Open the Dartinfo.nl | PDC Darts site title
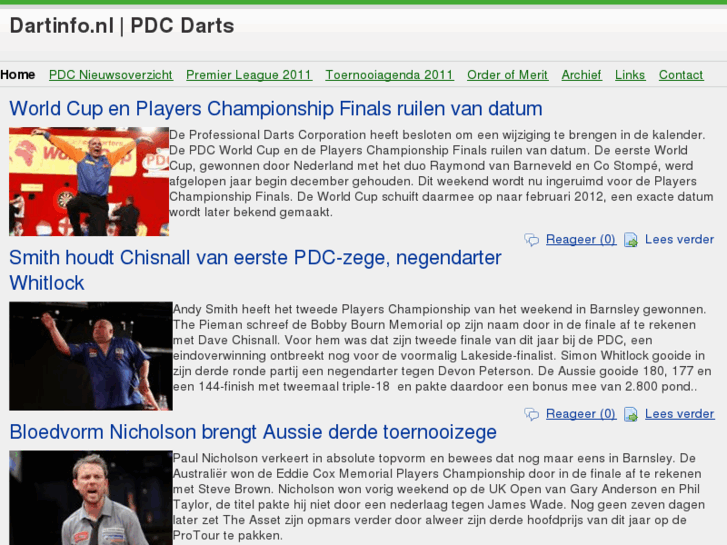The image size is (727, 545). coord(122,26)
